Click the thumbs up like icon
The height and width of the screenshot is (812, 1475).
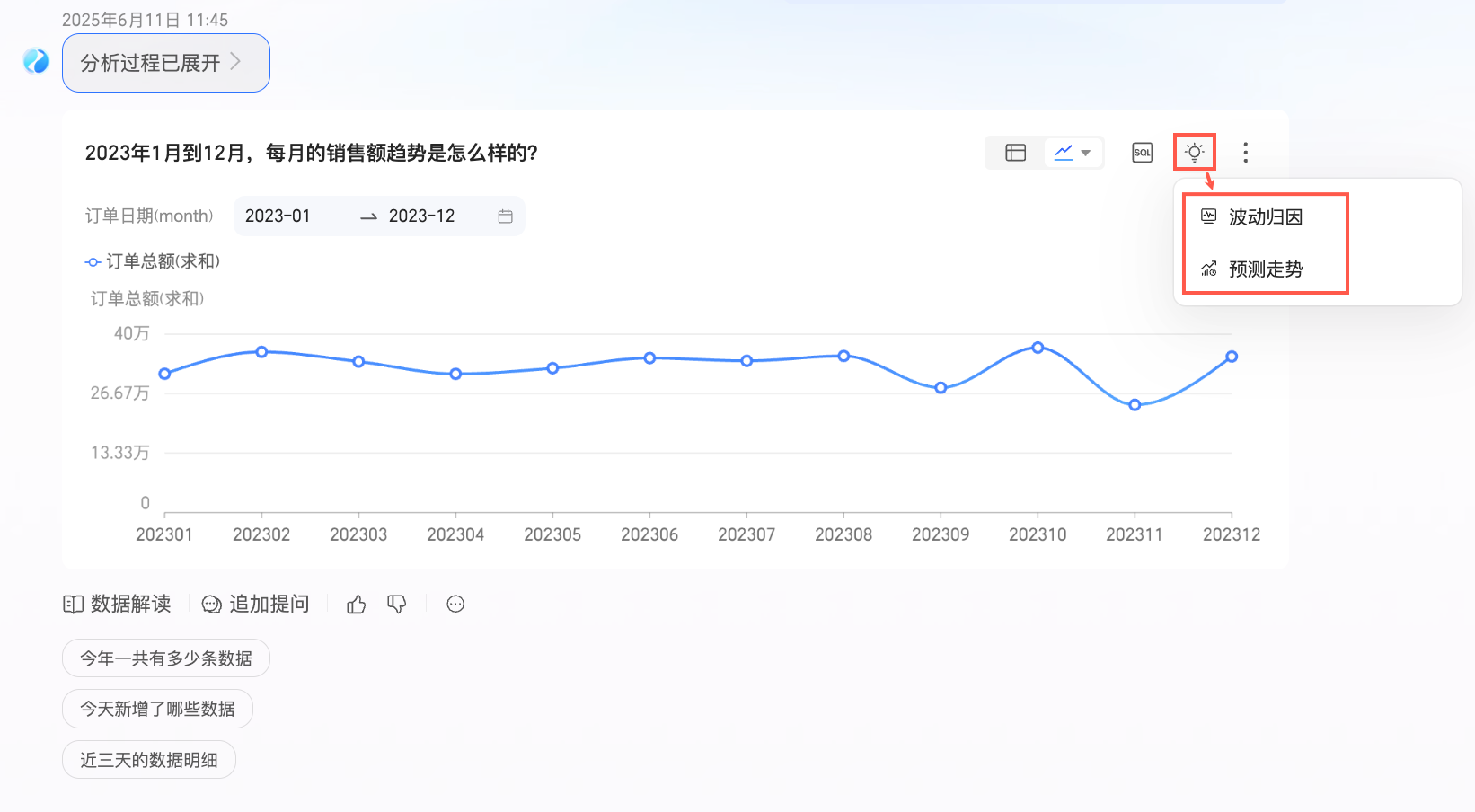(357, 605)
